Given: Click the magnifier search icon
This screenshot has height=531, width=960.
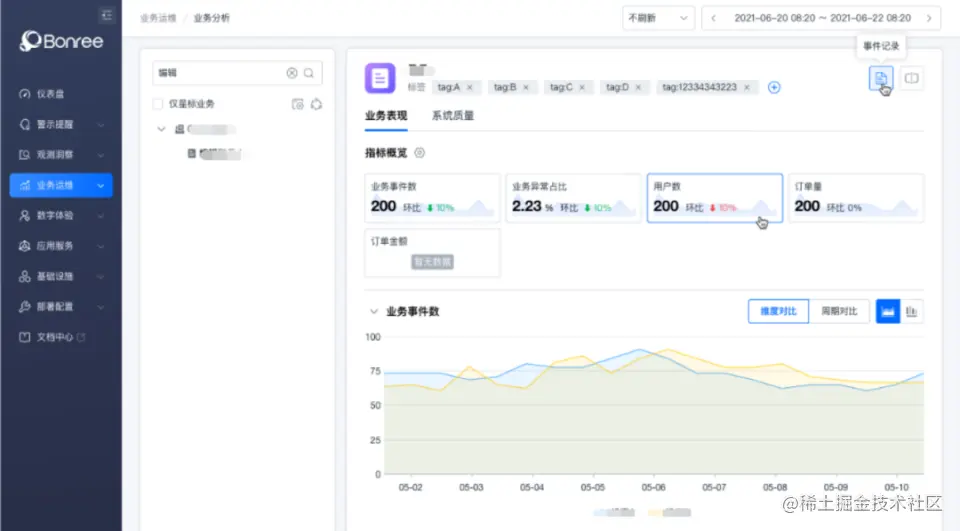Looking at the screenshot, I should (309, 73).
